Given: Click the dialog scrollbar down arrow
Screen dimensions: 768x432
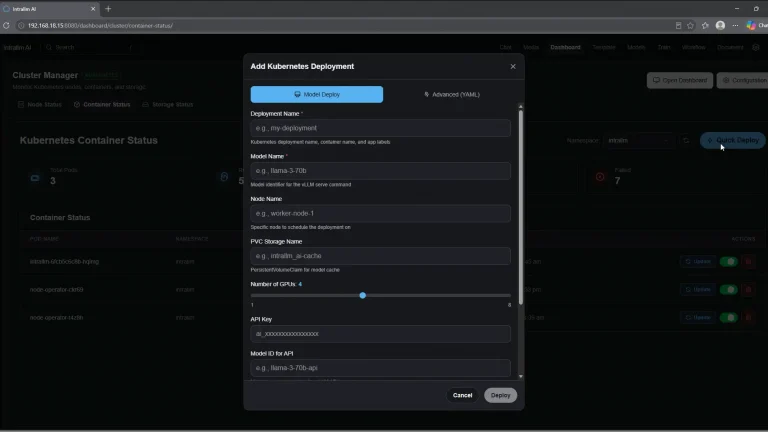Looking at the screenshot, I should click(521, 377).
